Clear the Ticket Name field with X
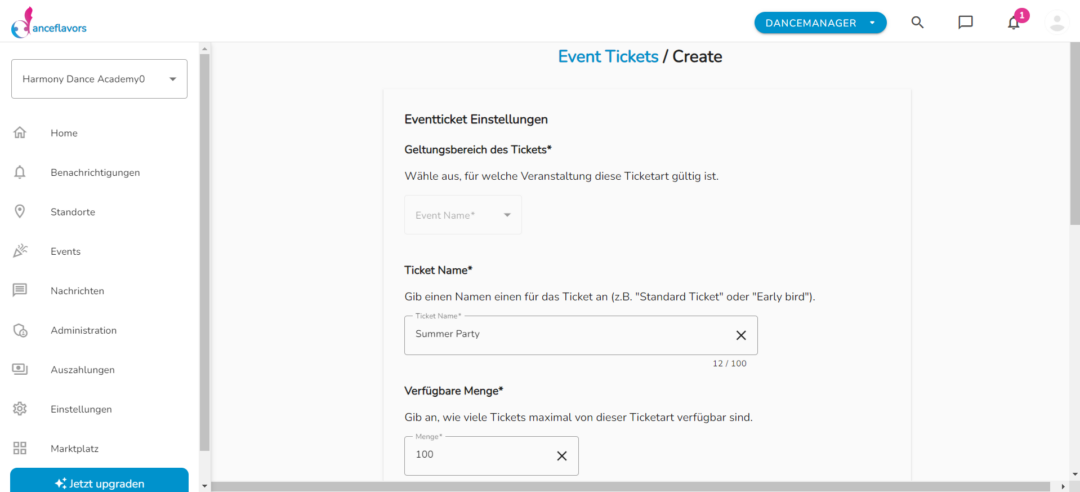This screenshot has width=1080, height=492. pyautogui.click(x=741, y=335)
